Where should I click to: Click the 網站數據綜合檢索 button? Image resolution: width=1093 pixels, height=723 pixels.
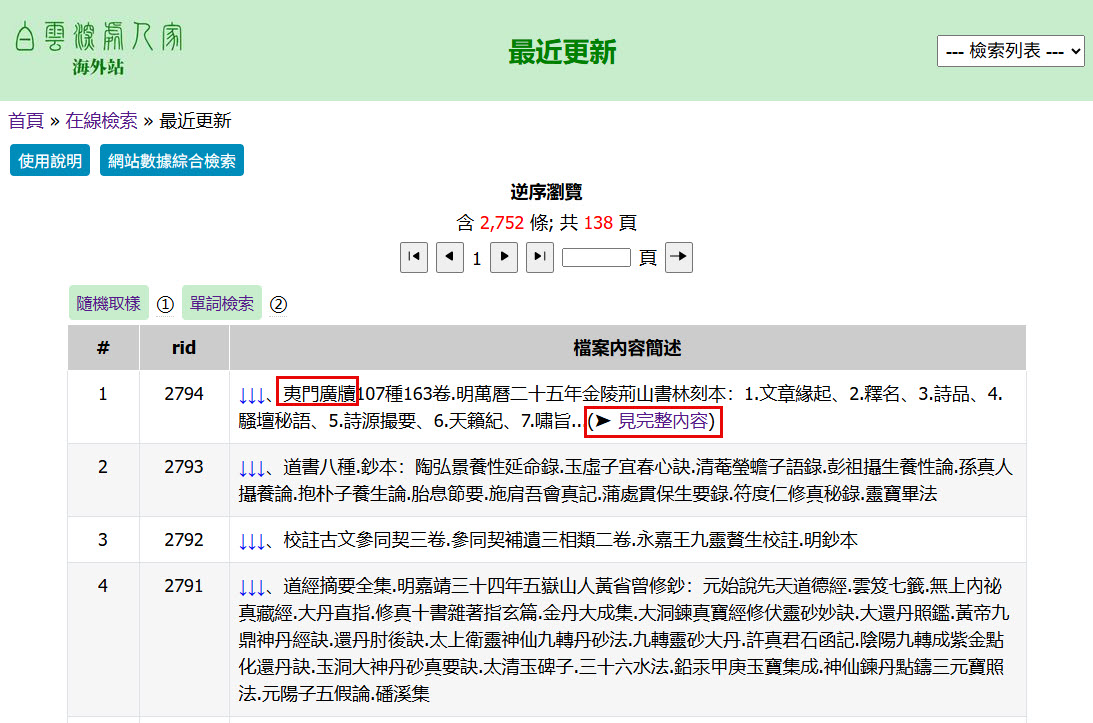[172, 161]
